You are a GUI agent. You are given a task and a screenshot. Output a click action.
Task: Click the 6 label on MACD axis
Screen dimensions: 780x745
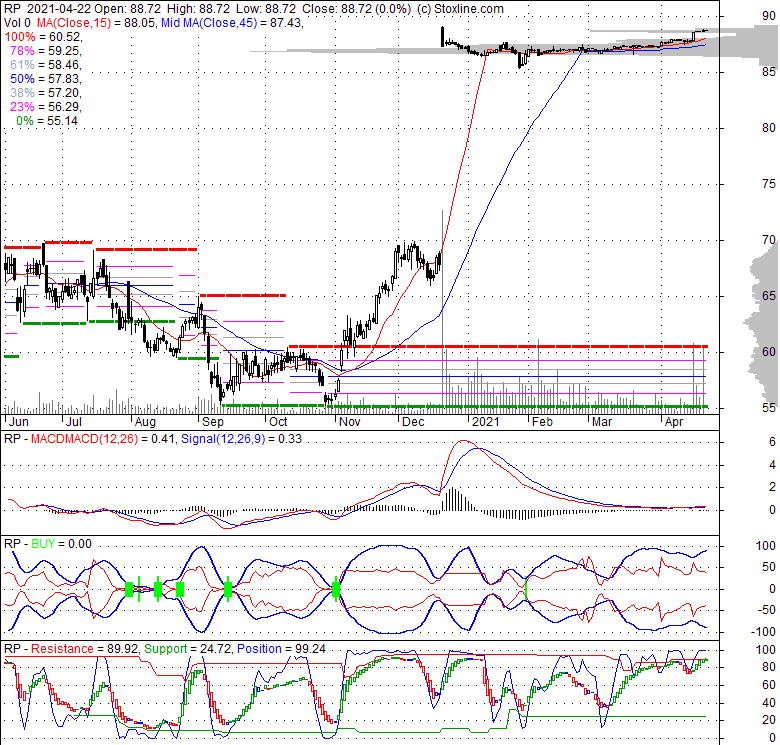tap(772, 442)
